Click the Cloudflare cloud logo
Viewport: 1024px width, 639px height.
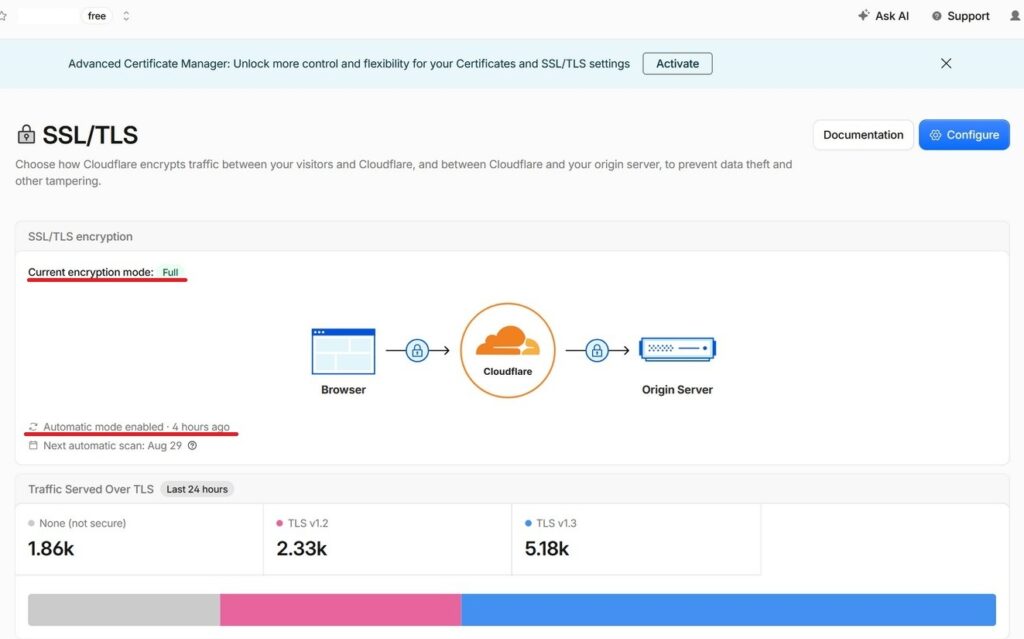click(507, 342)
